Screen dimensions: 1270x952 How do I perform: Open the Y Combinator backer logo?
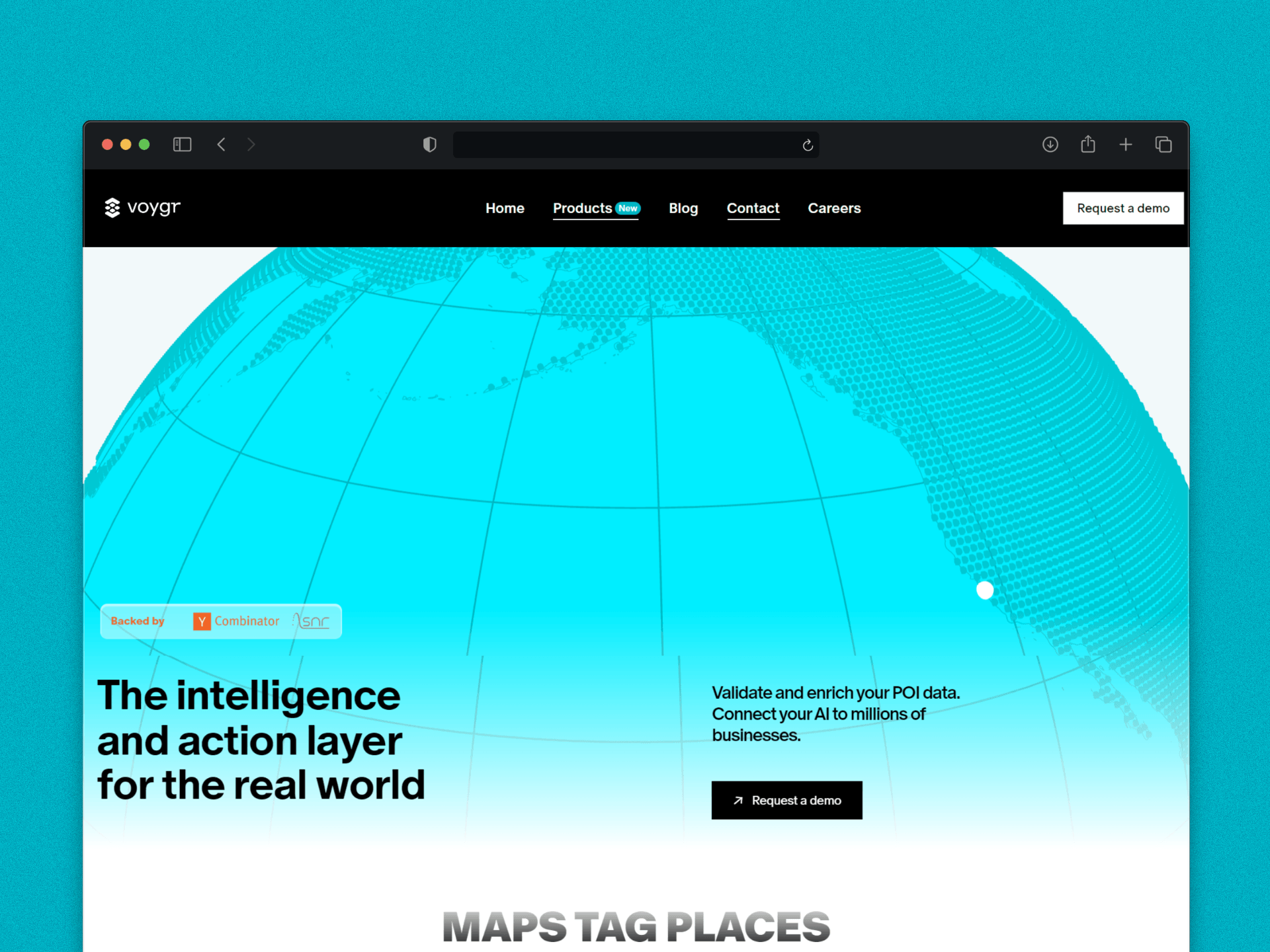[x=236, y=621]
